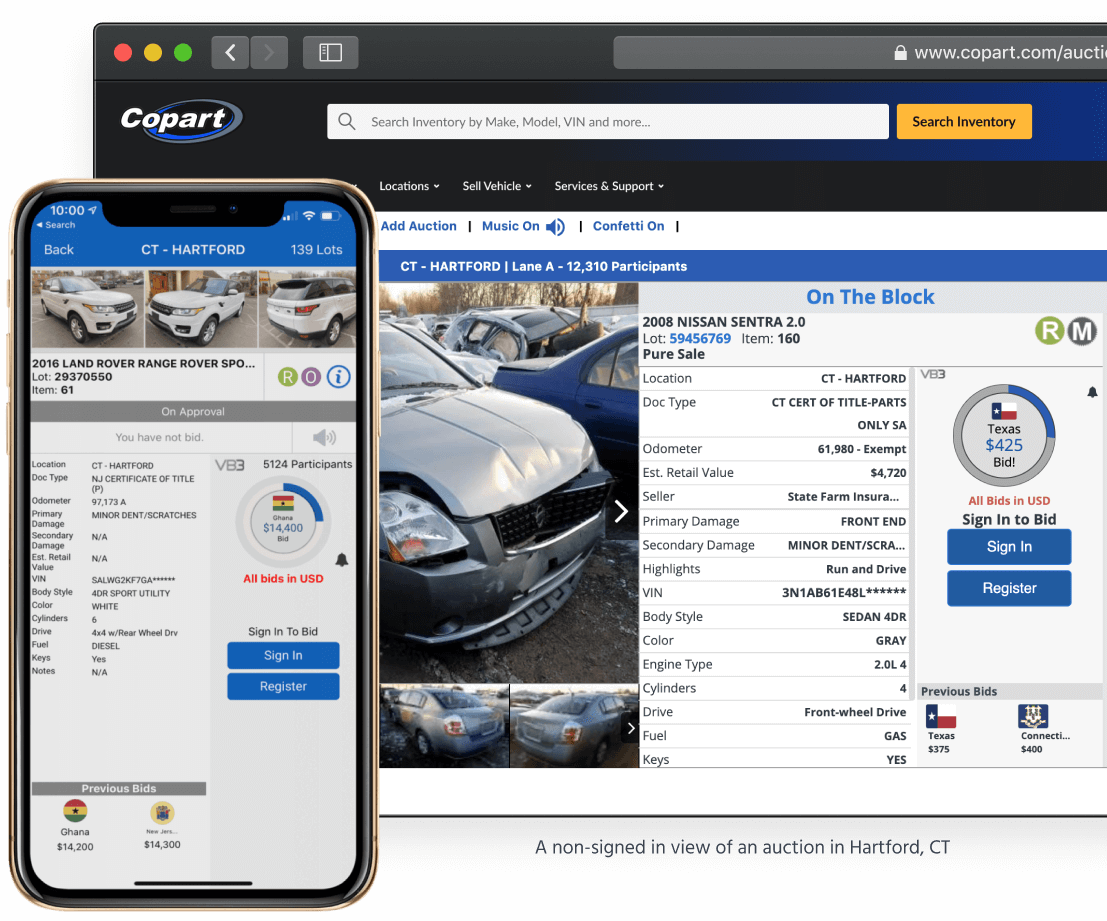Toggle the browser sidebar panel button
This screenshot has width=1107, height=921.
pyautogui.click(x=330, y=52)
